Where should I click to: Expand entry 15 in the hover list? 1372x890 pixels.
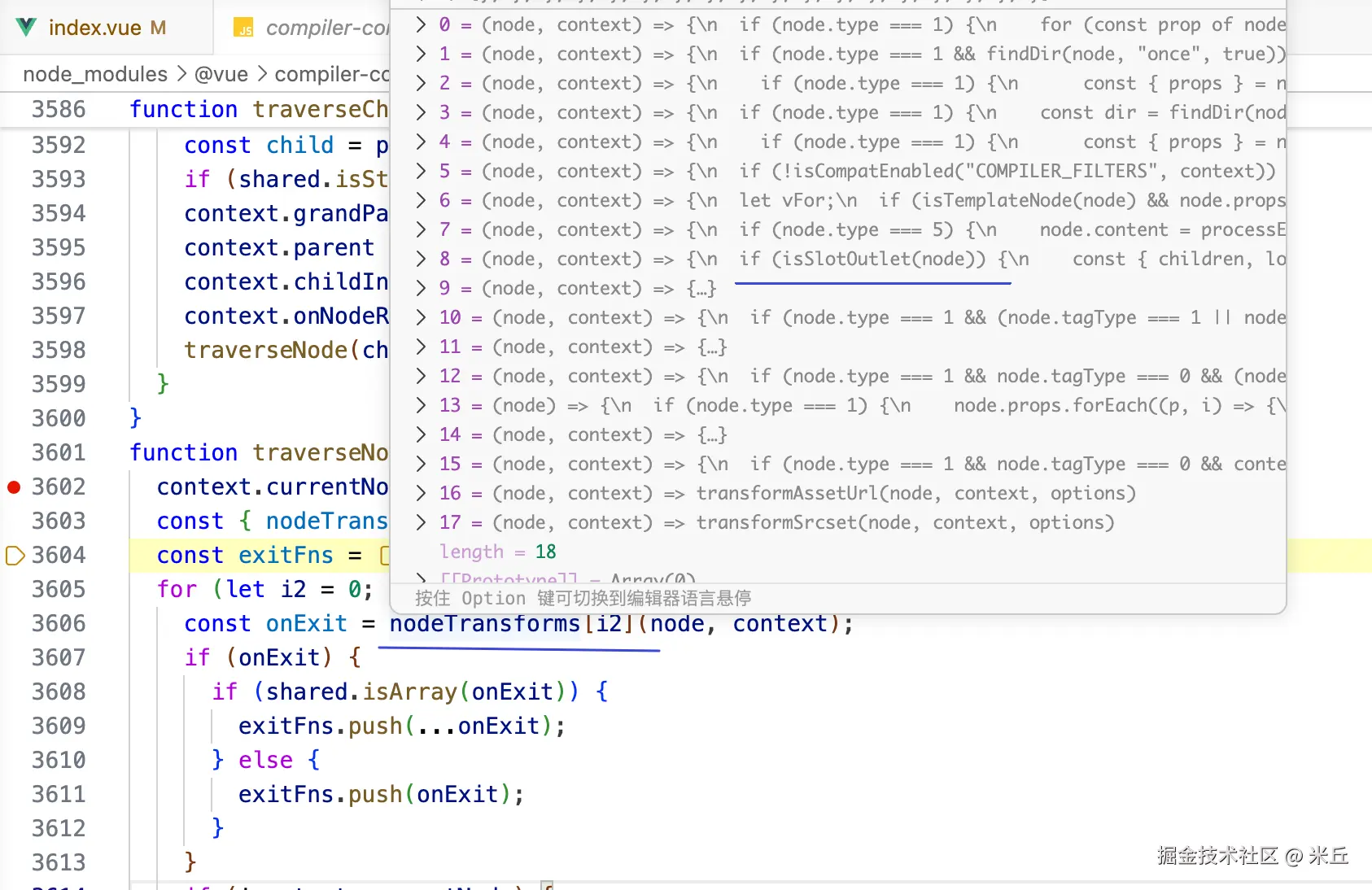click(421, 464)
